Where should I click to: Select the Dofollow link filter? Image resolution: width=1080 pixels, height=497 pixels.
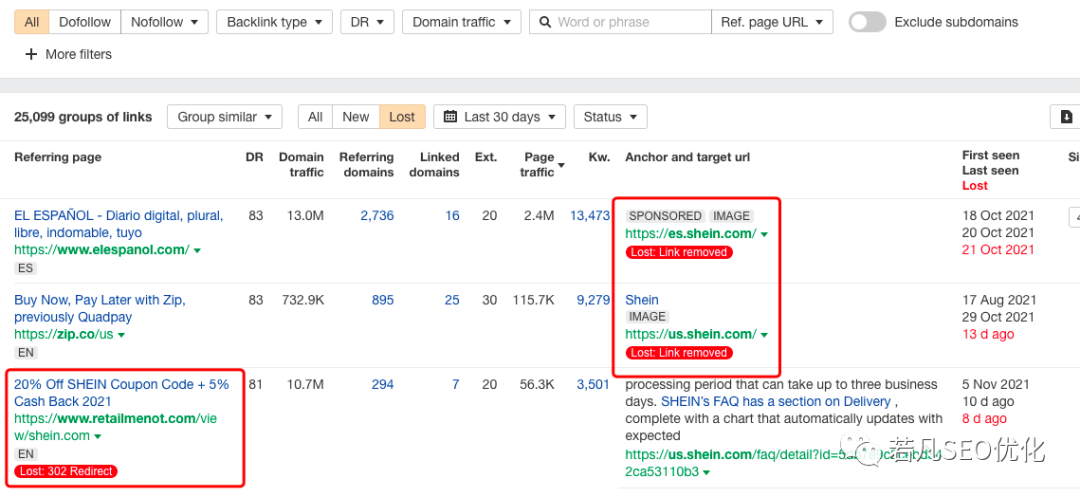coord(84,22)
